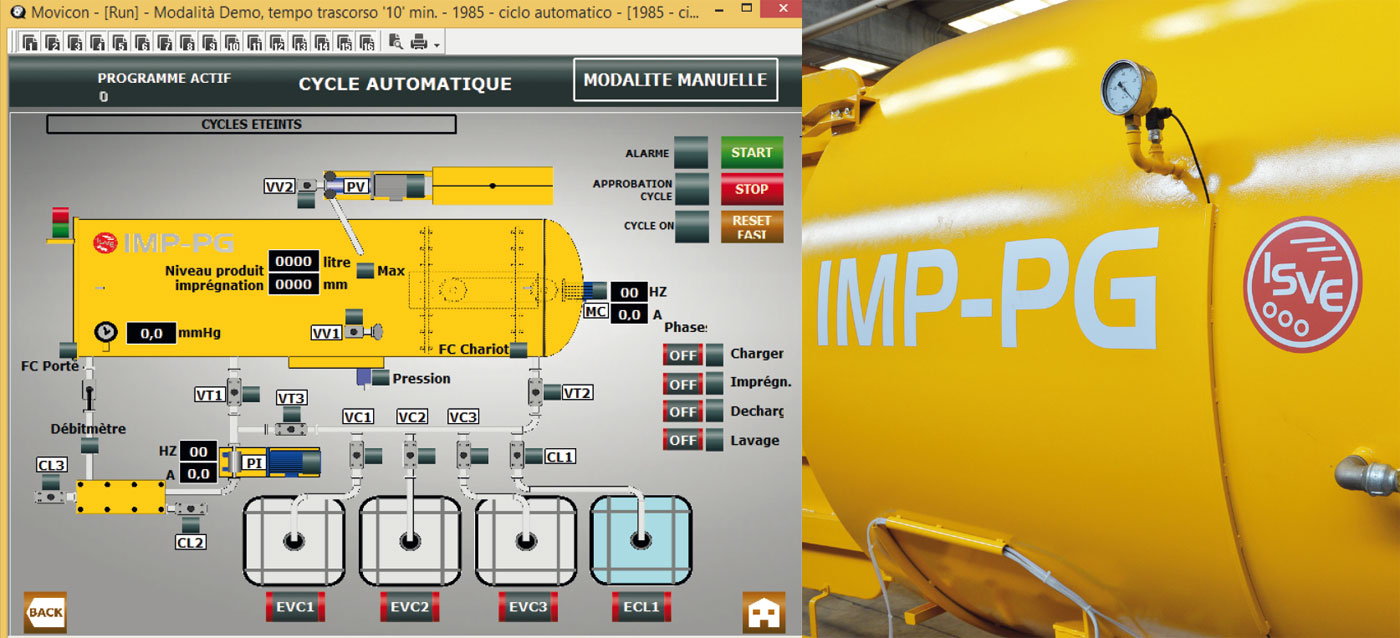Screen dimensions: 1400x638
Task: Click the EVC2 tank button
Action: pos(410,606)
